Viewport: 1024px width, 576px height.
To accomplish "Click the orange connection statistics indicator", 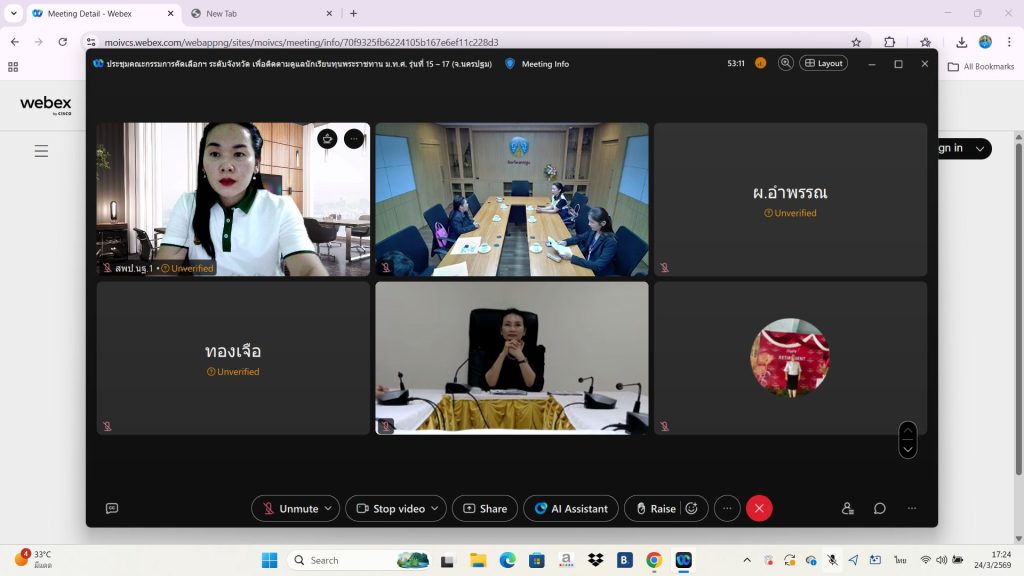I will tap(760, 63).
